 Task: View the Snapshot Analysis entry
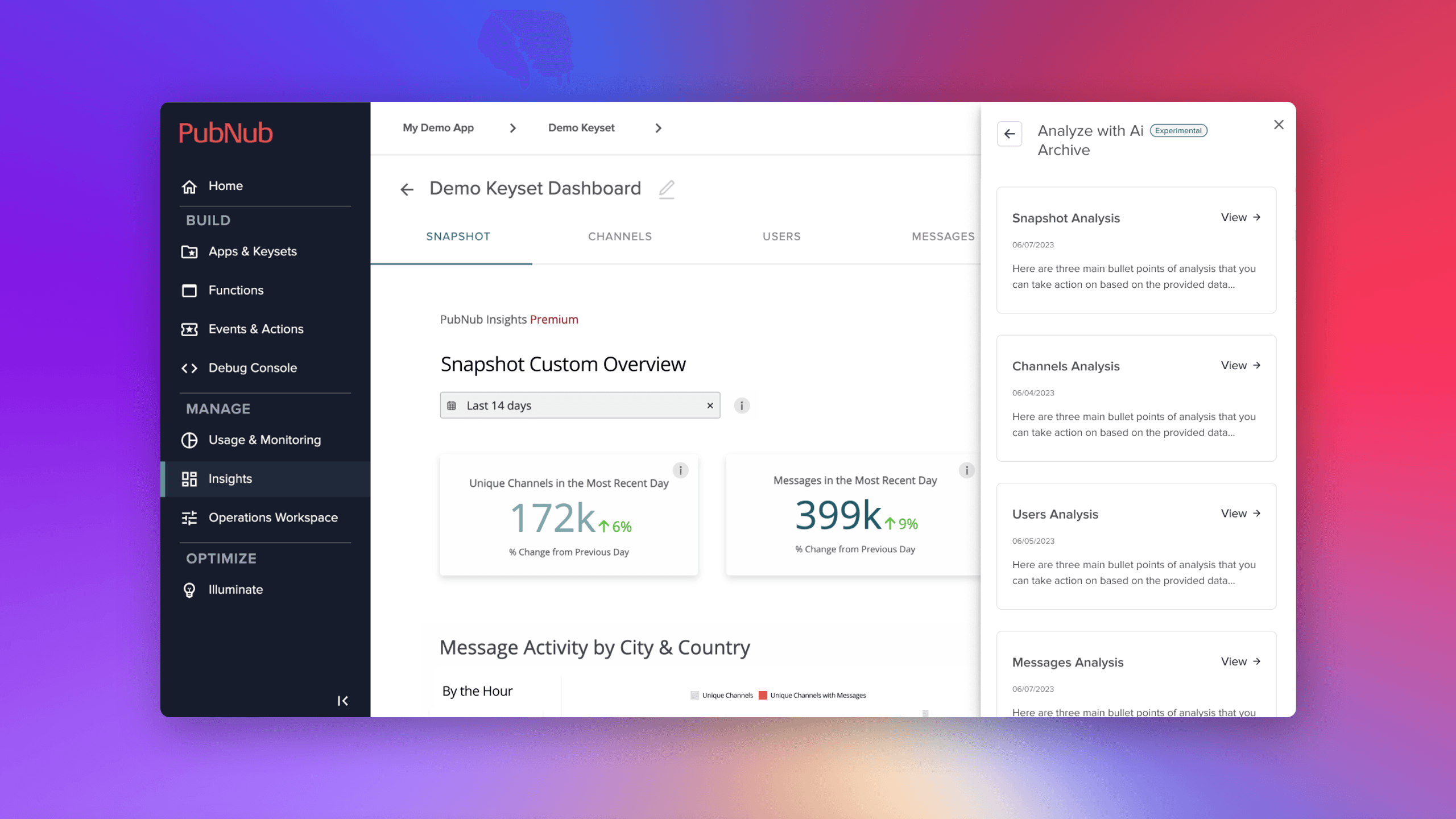[1240, 217]
